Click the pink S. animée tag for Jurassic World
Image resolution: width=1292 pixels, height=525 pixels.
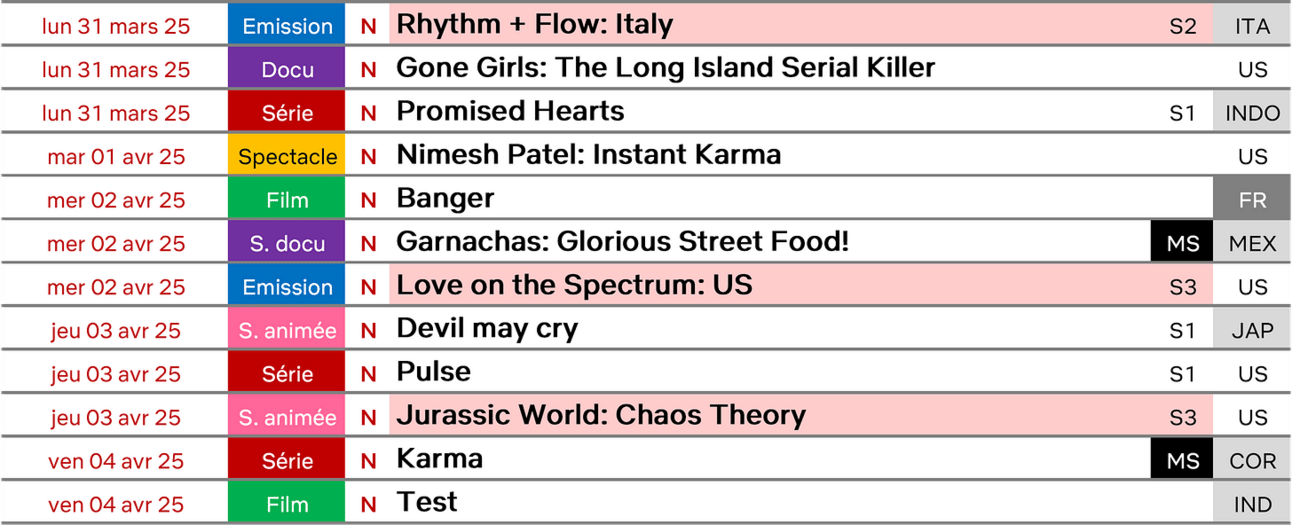pos(287,417)
